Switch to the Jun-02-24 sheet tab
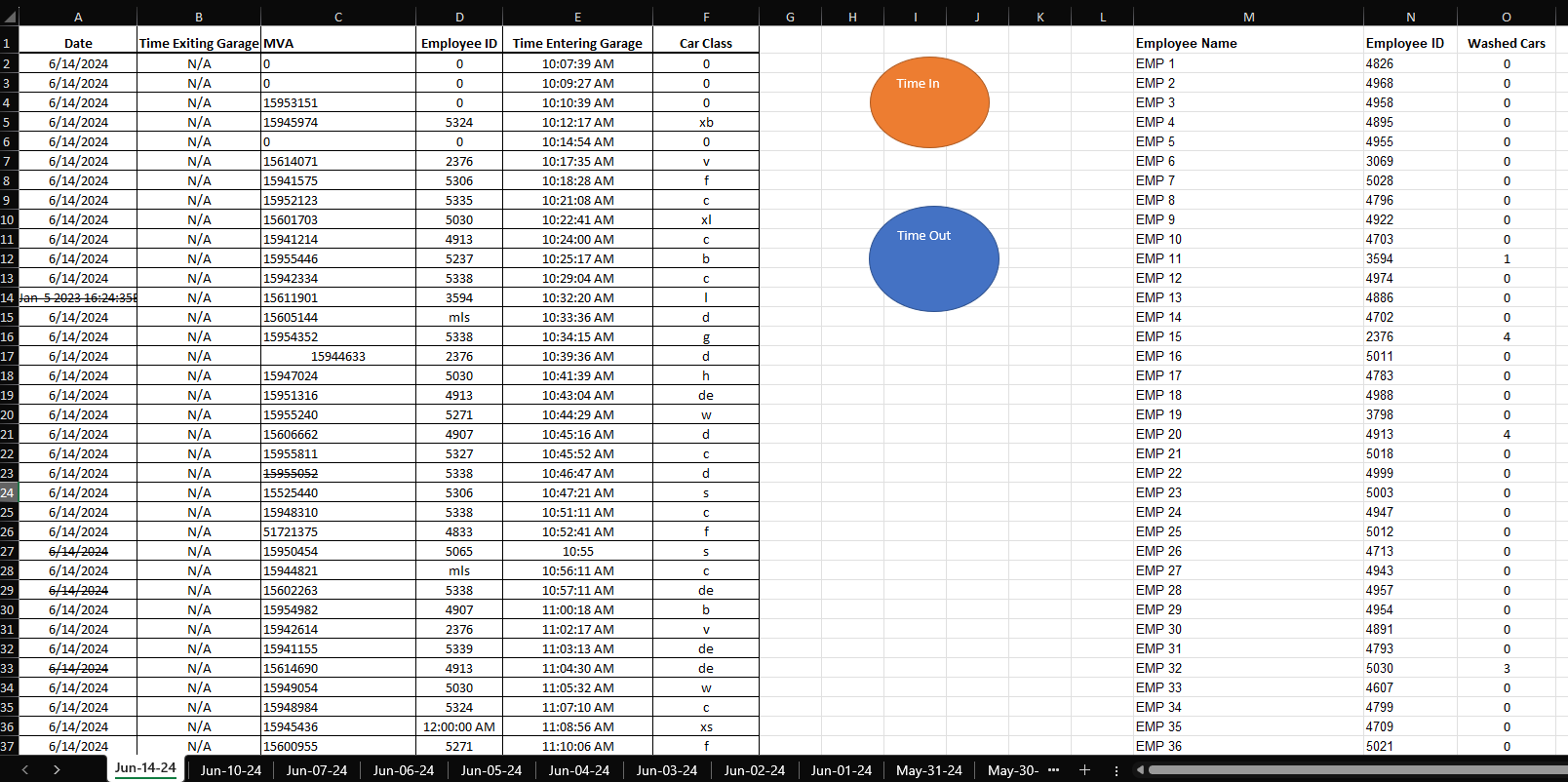This screenshot has width=1568, height=782. coord(755,770)
